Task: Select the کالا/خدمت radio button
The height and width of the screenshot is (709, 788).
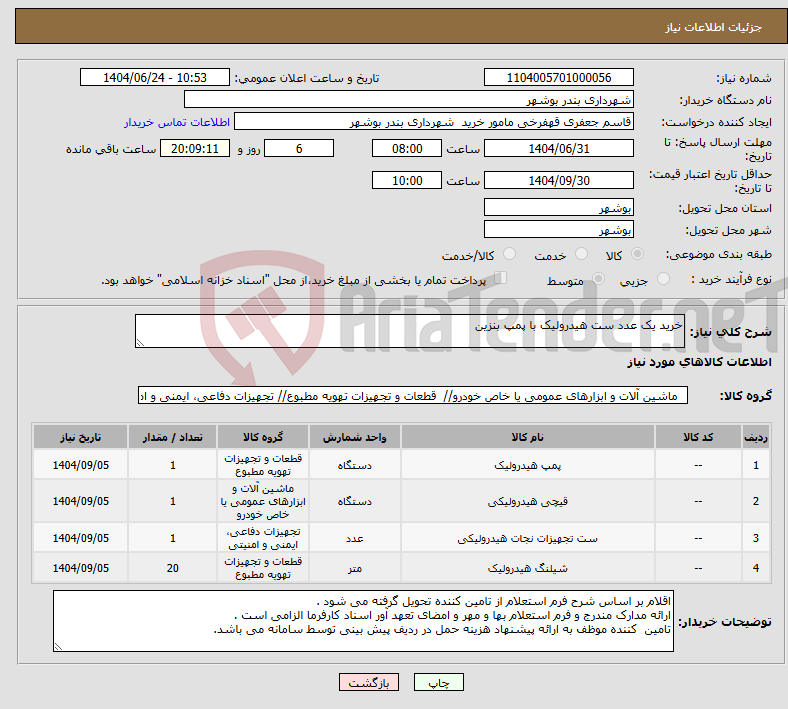Action: 510,254
